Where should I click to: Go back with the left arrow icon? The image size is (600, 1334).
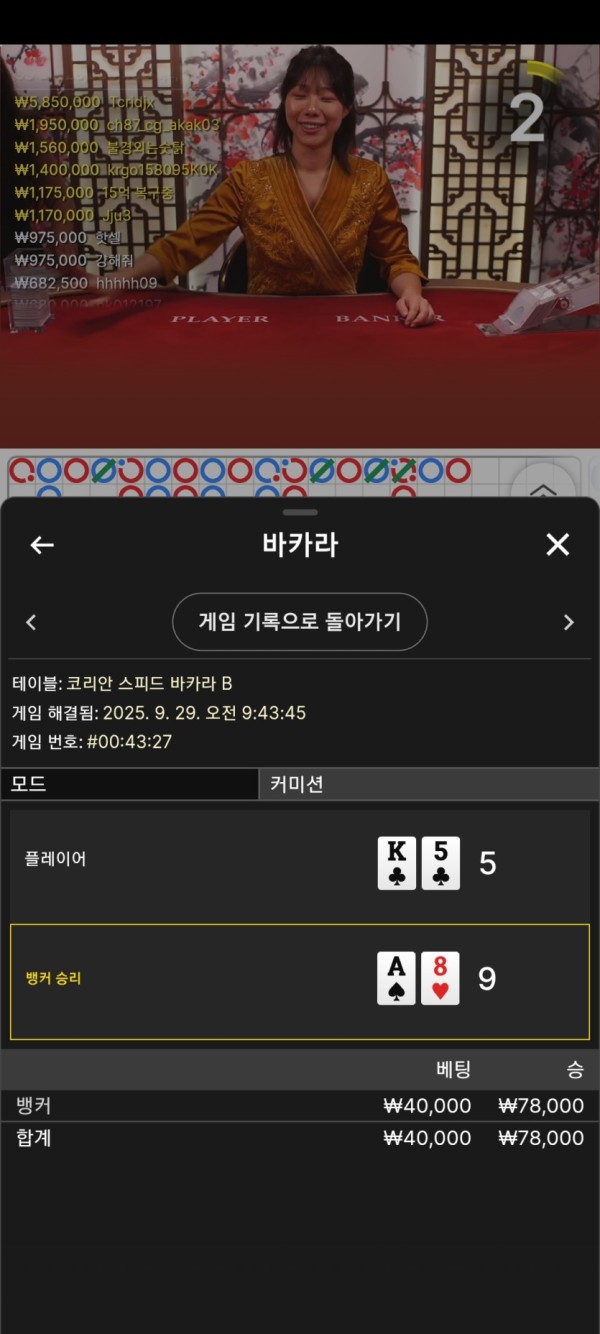pos(41,544)
